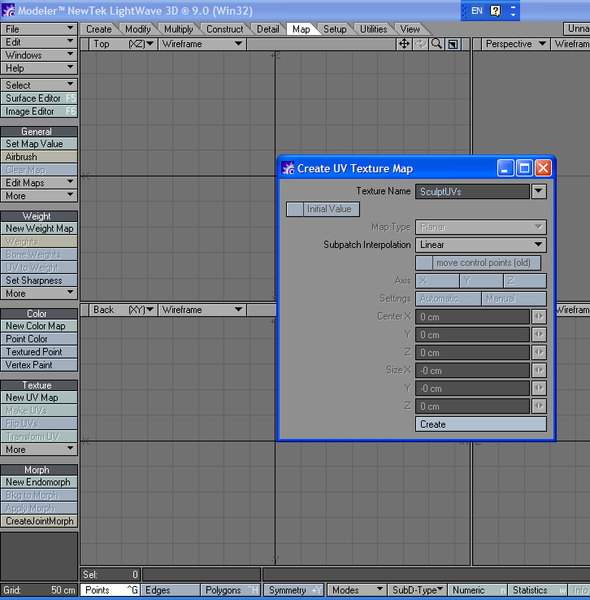Click New UV Map button
590x600 pixels.
pos(39,398)
